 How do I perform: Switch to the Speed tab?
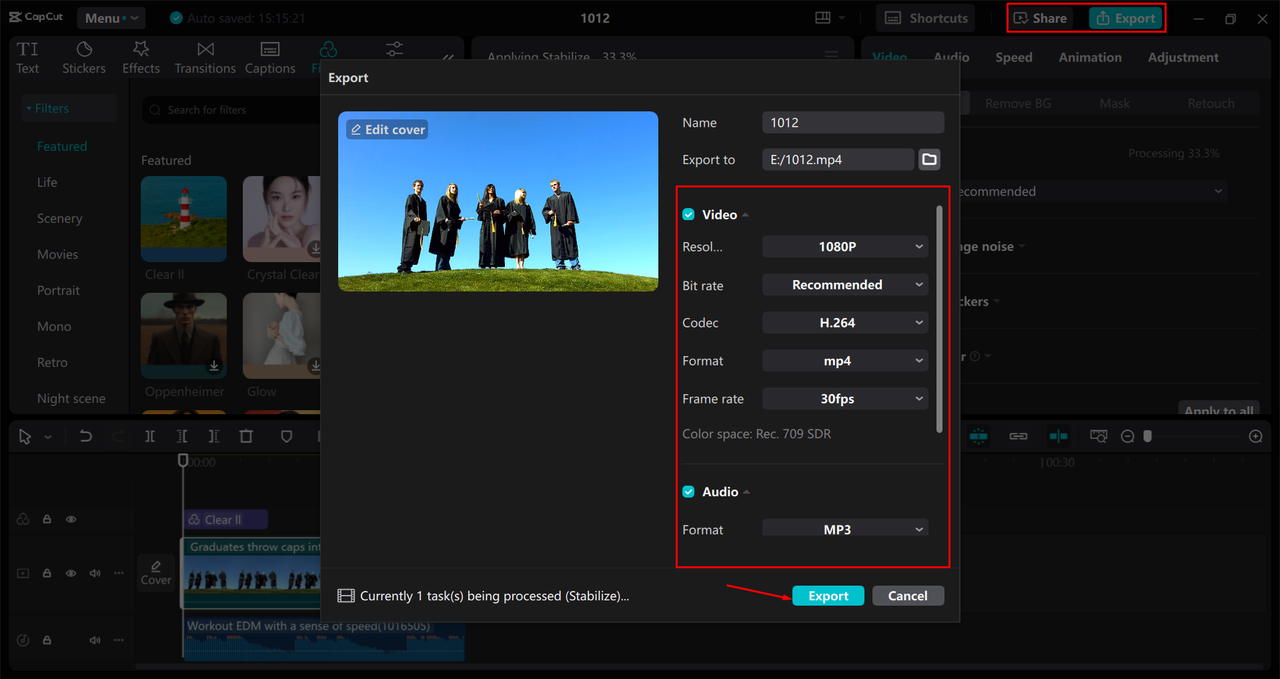click(1013, 57)
